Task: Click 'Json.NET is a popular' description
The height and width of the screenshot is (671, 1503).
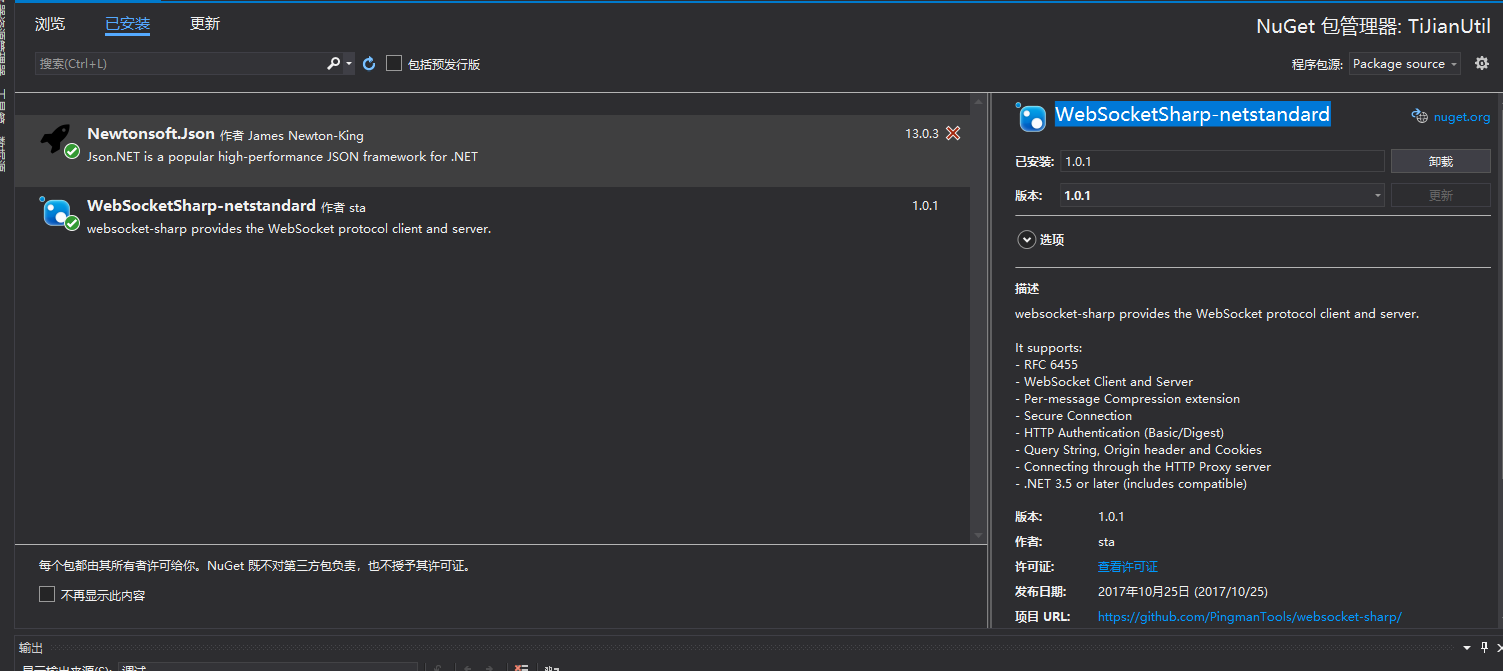Action: point(282,157)
